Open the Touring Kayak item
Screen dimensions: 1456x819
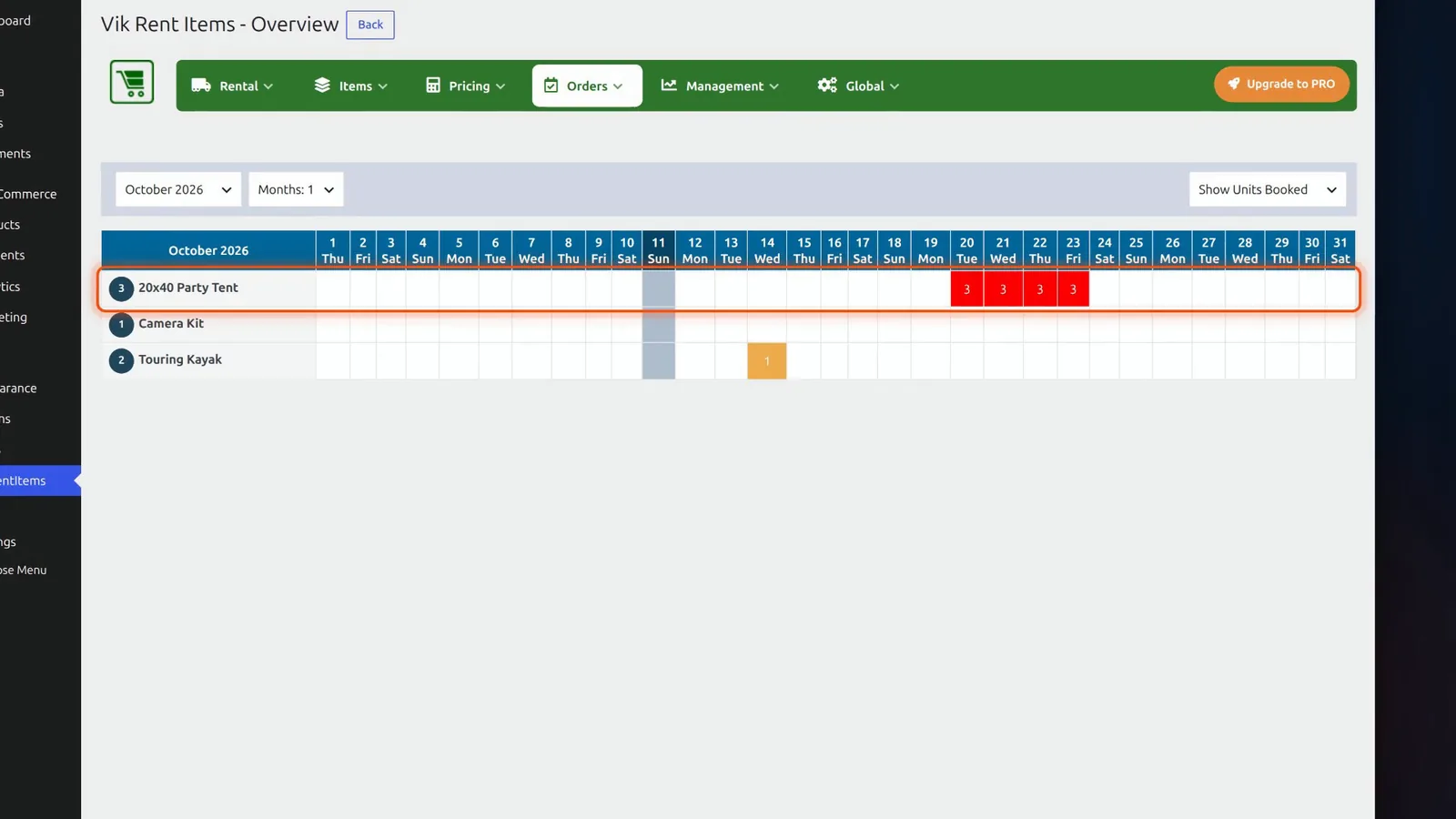click(180, 359)
